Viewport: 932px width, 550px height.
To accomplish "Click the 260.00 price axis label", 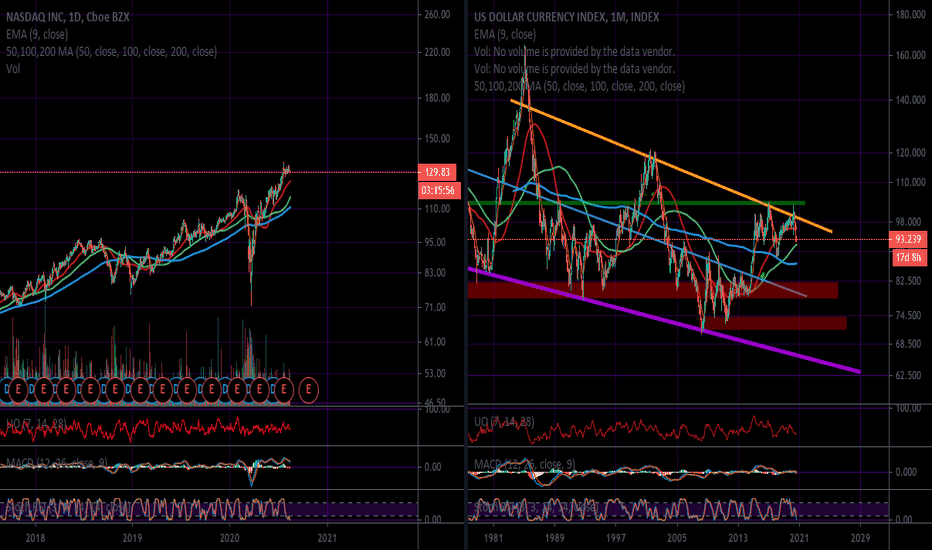I will click(437, 14).
